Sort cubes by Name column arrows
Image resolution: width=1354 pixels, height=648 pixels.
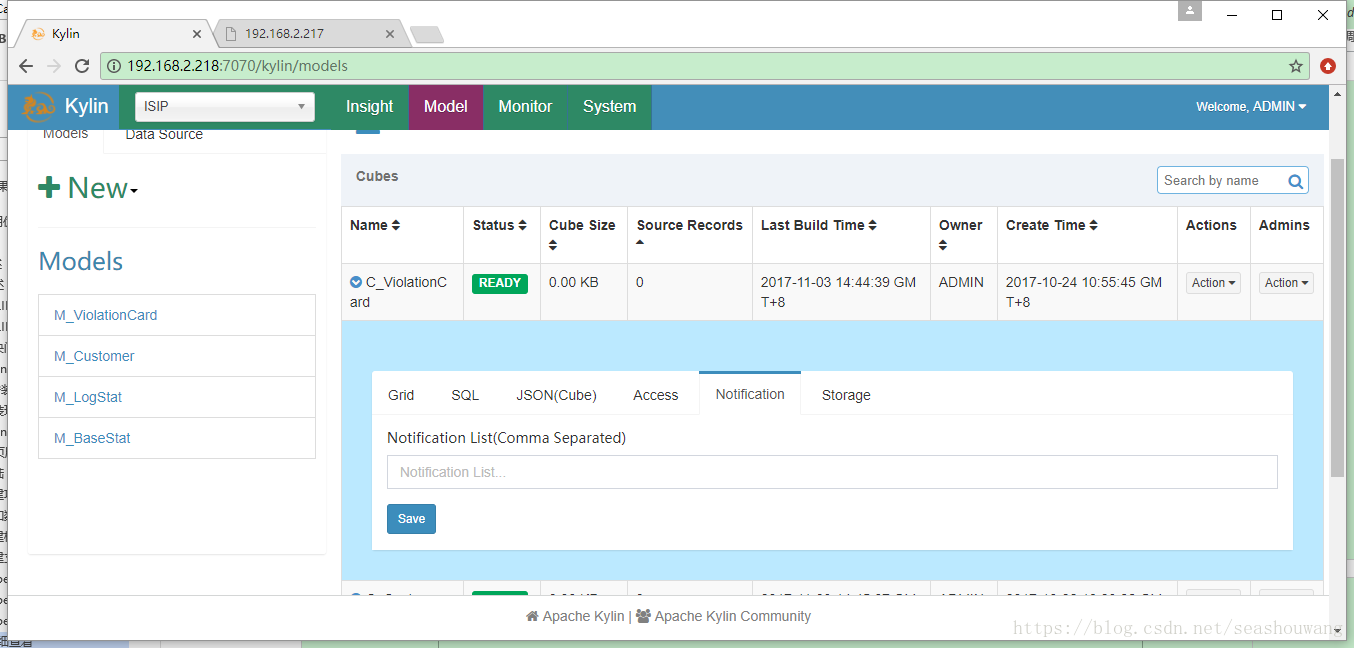[396, 226]
